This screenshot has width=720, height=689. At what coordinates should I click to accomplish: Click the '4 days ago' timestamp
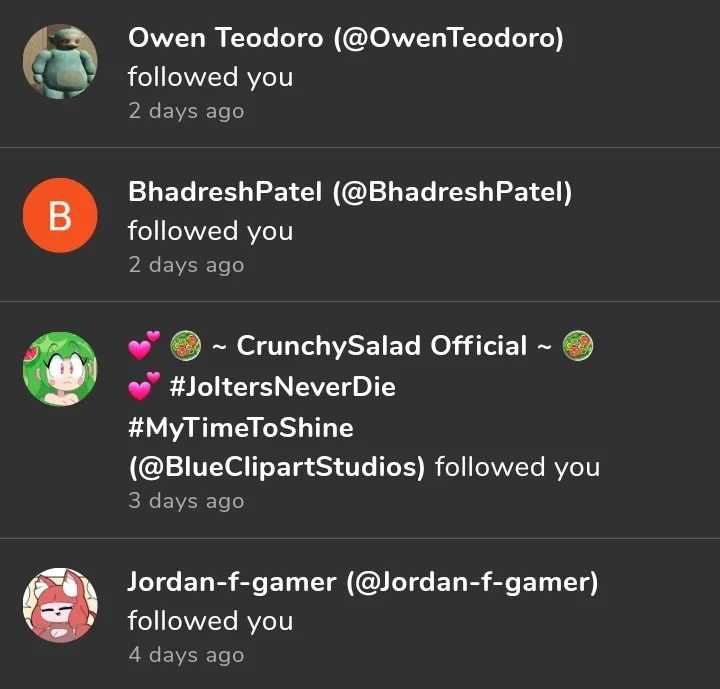[186, 655]
